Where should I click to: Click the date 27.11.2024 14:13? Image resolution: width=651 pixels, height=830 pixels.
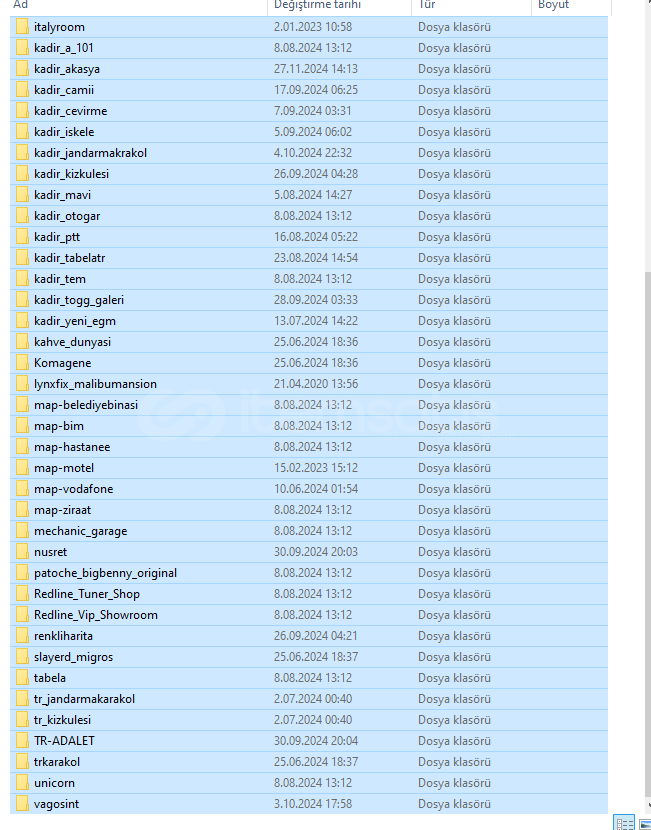click(x=315, y=69)
